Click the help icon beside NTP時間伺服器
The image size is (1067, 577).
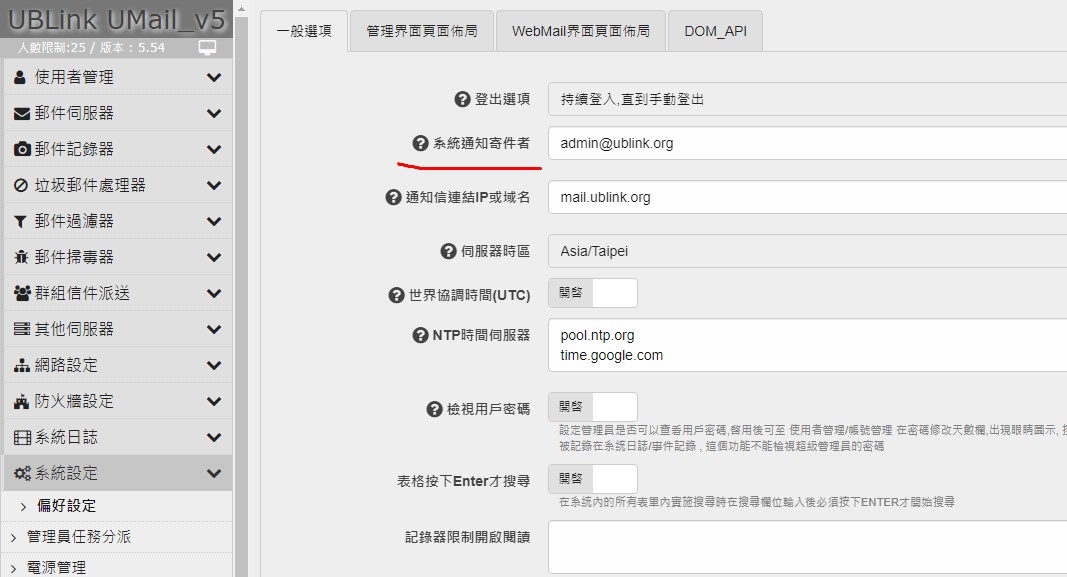pyautogui.click(x=420, y=336)
